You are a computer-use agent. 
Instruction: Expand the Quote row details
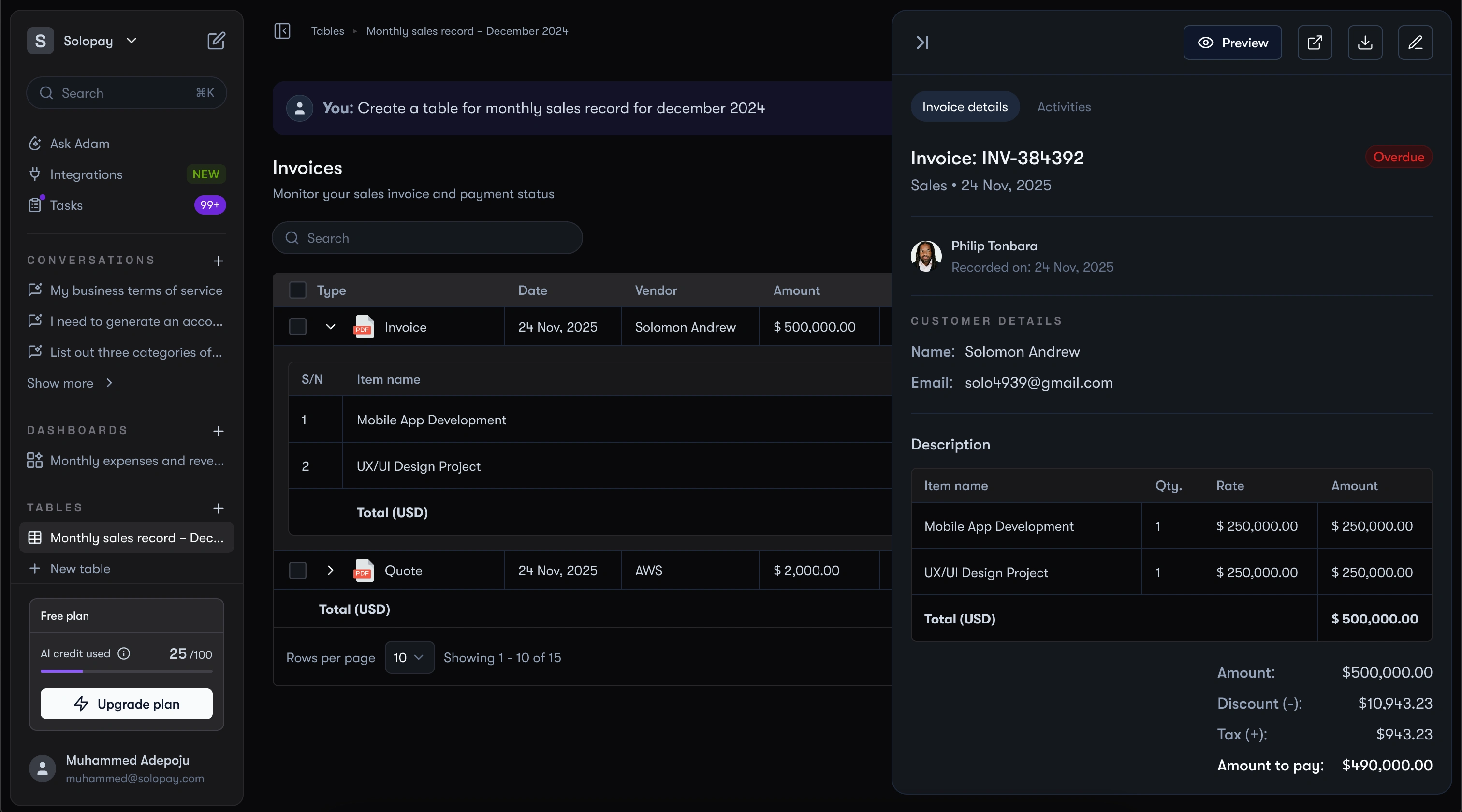(x=330, y=570)
